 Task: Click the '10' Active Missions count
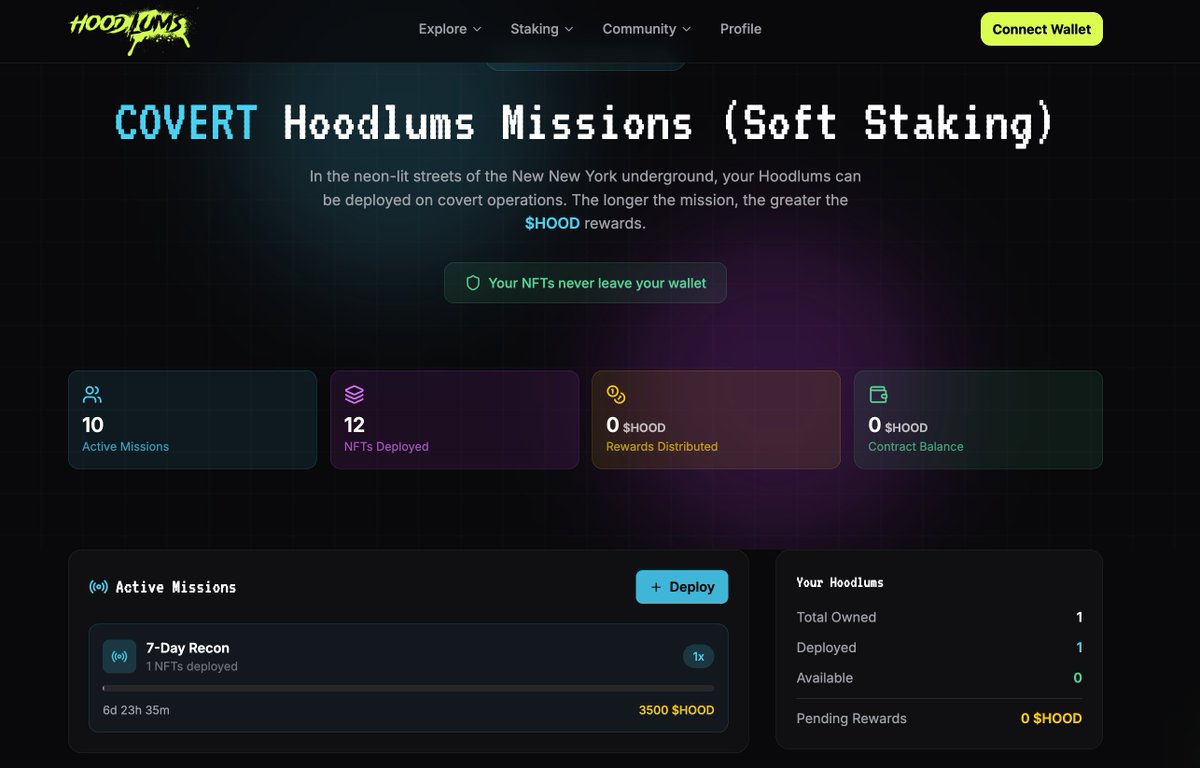pyautogui.click(x=93, y=425)
